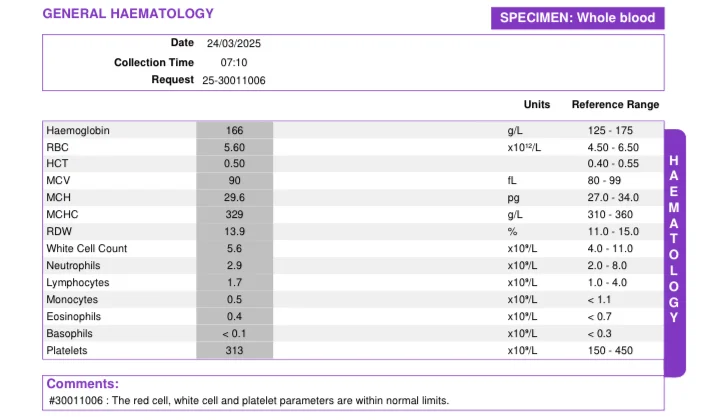The height and width of the screenshot is (420, 704).
Task: Select the Lymphocytes row label
Action: tap(78, 283)
